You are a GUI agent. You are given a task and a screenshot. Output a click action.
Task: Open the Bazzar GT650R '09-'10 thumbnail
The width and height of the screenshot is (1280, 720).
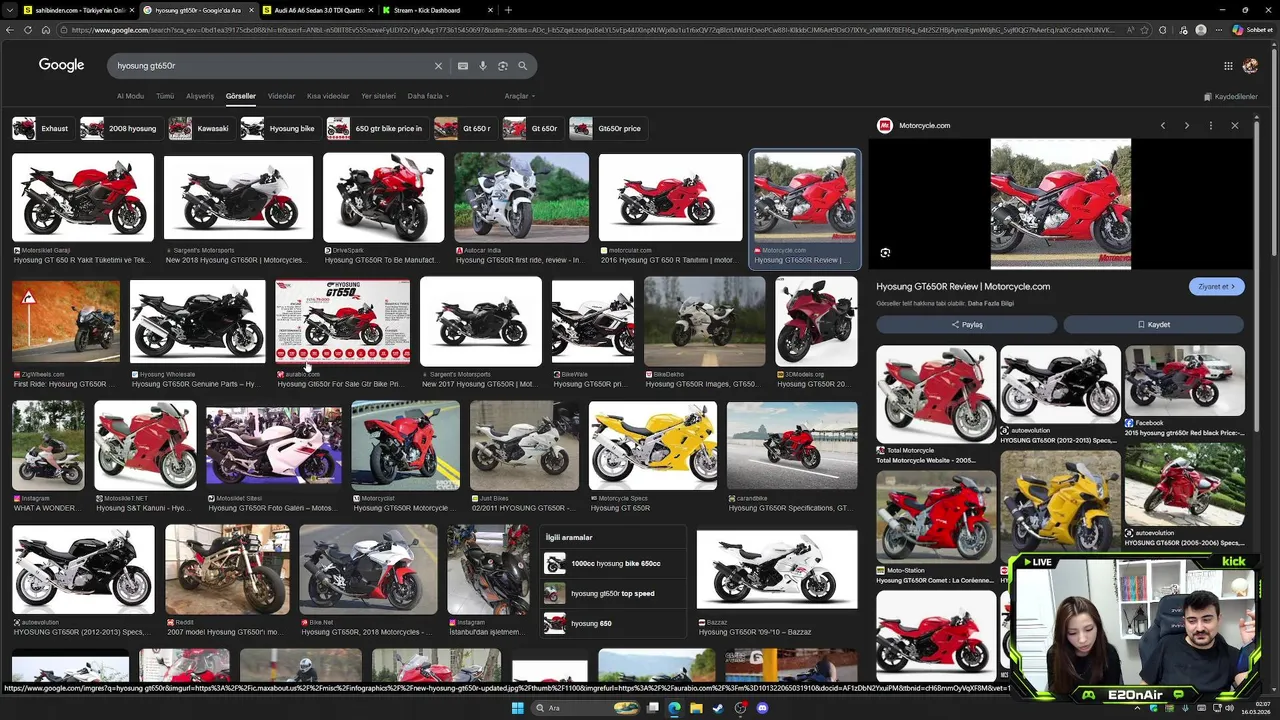777,569
